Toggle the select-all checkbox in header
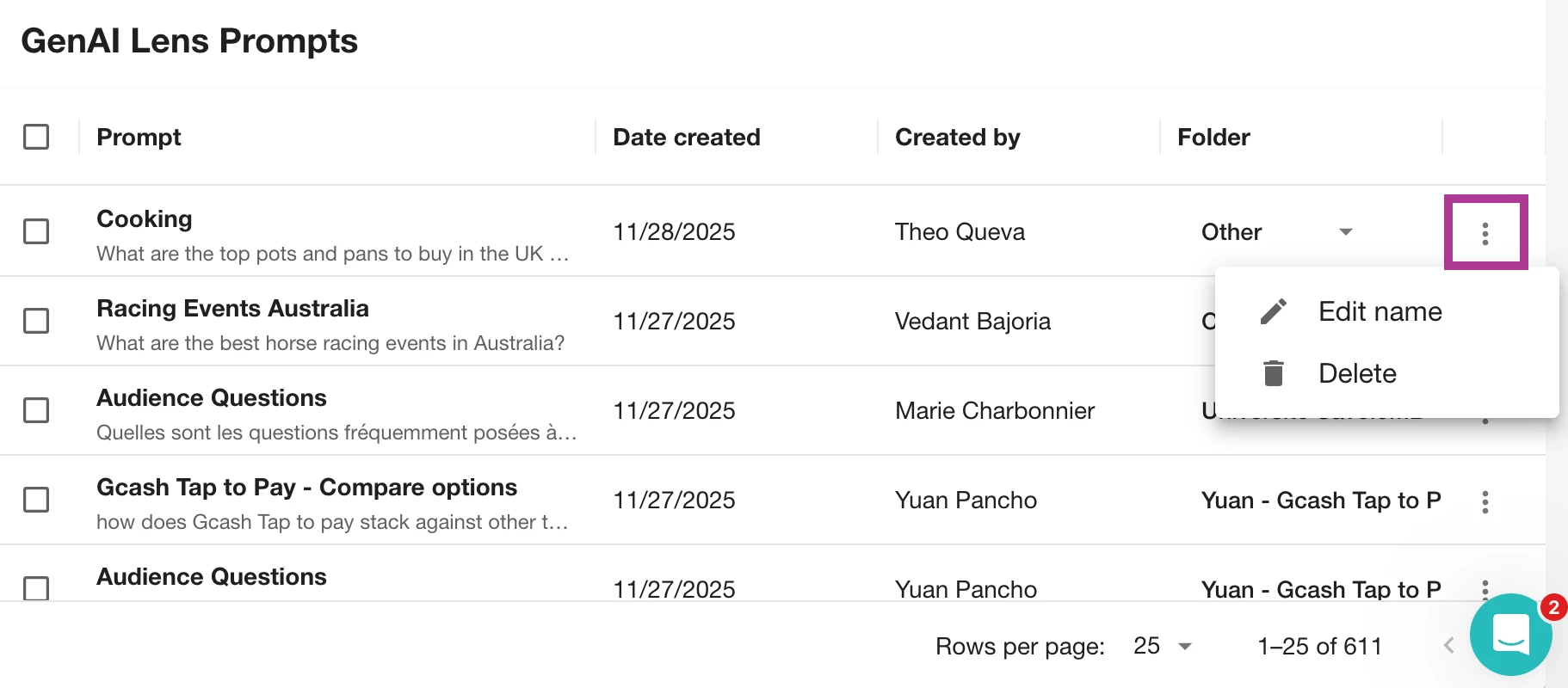Viewport: 1568px width, 688px height. 36,137
